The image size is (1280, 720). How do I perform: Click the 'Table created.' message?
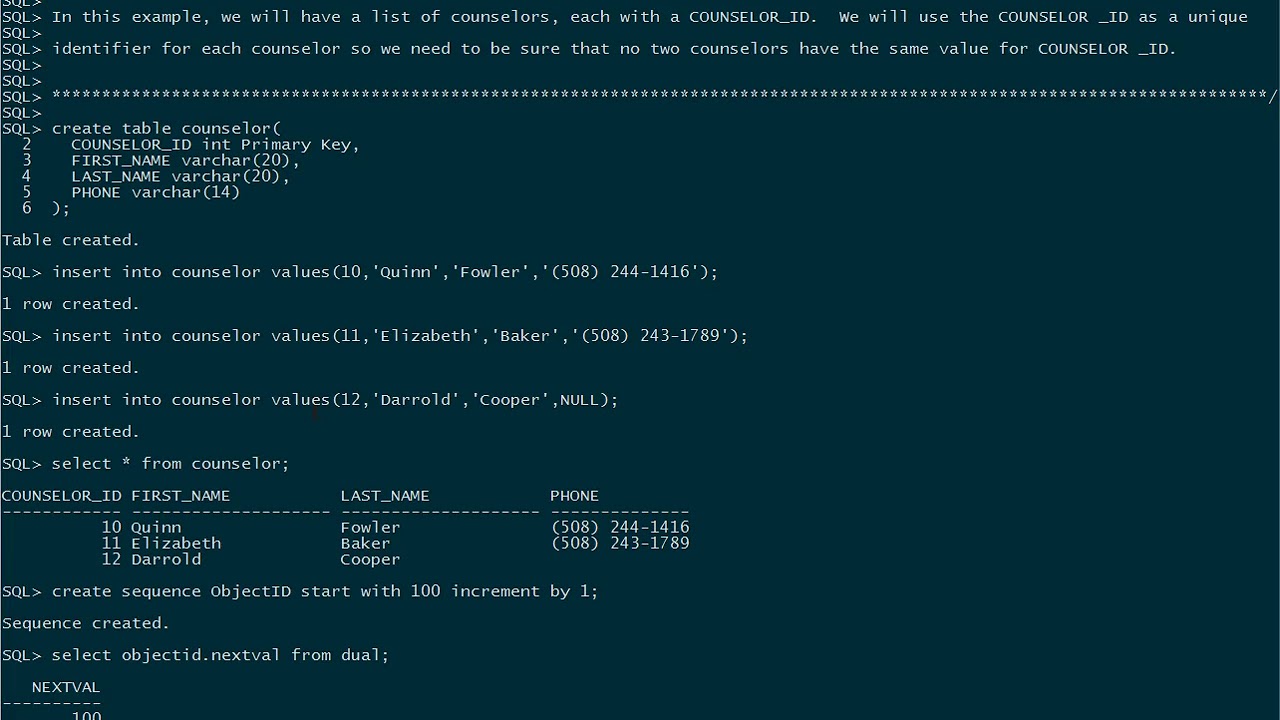[71, 240]
